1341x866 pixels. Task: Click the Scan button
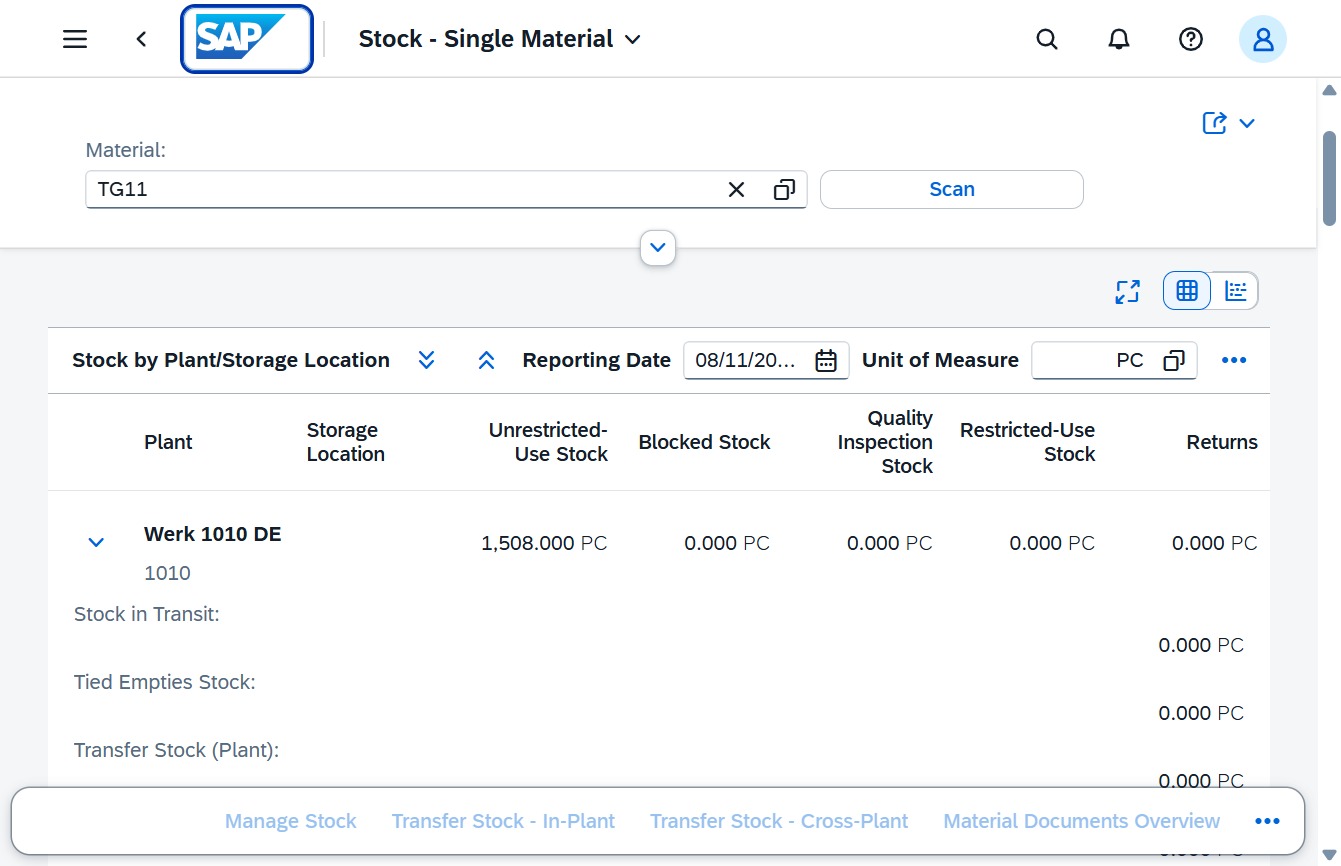pos(951,189)
